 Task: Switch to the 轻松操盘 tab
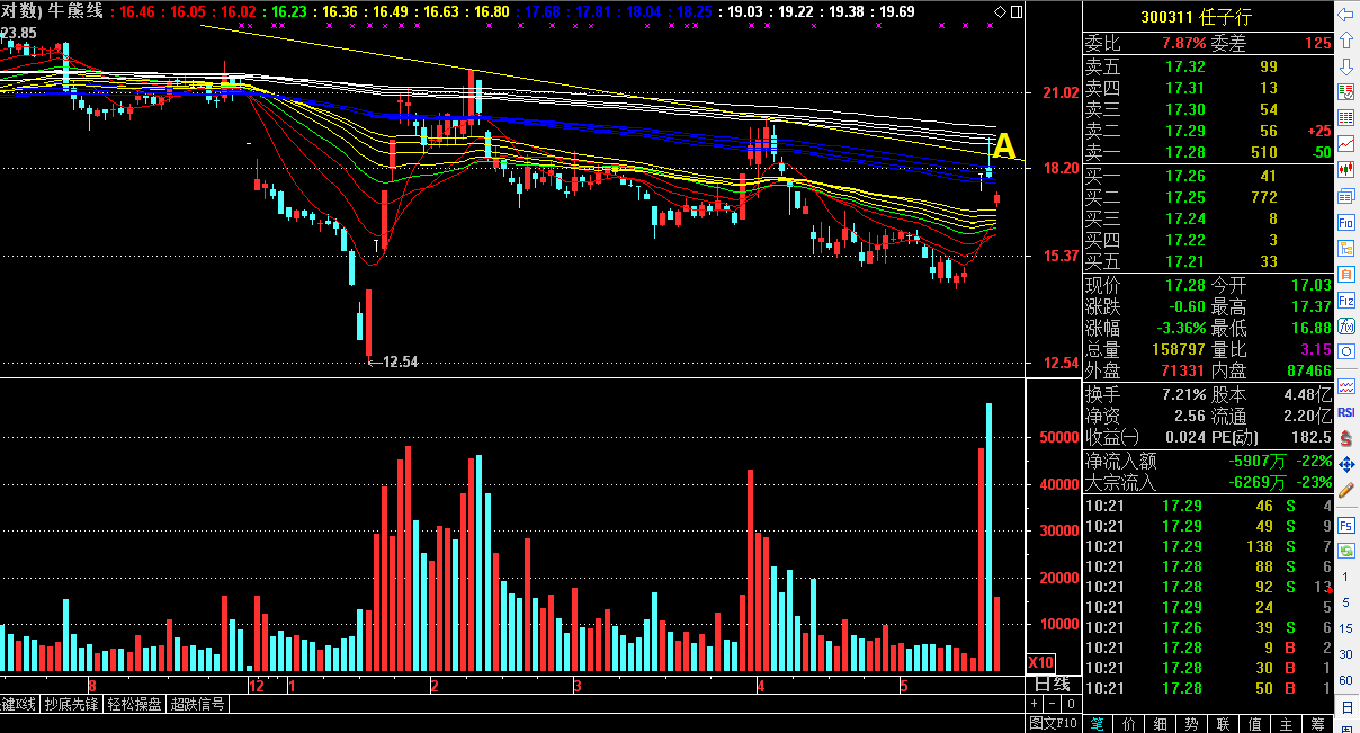tap(135, 704)
